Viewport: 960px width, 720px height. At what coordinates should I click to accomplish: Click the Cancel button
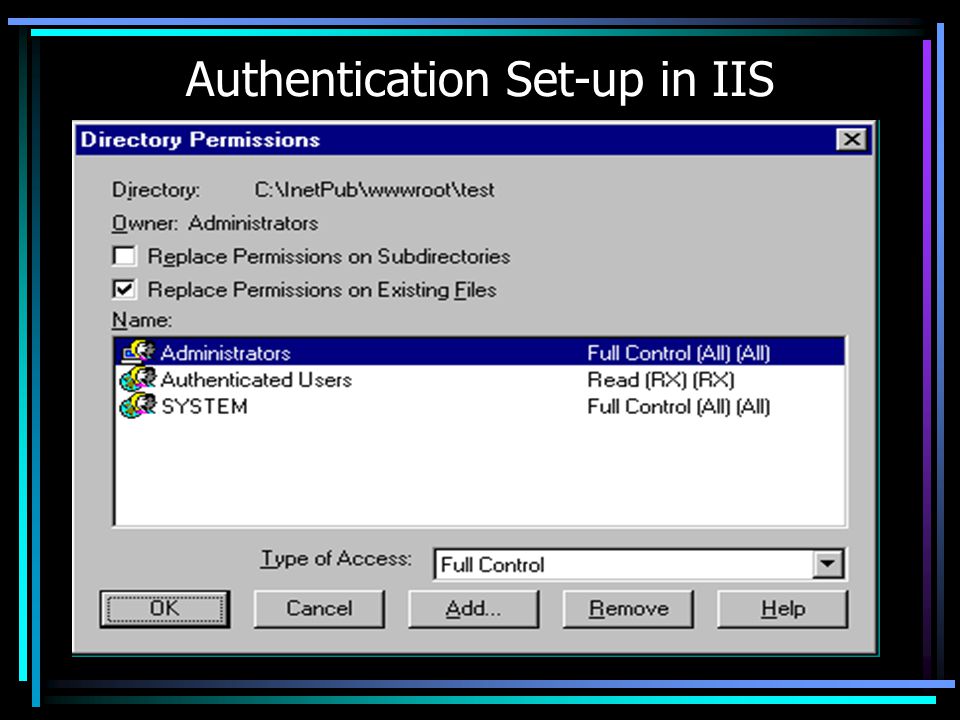point(319,609)
